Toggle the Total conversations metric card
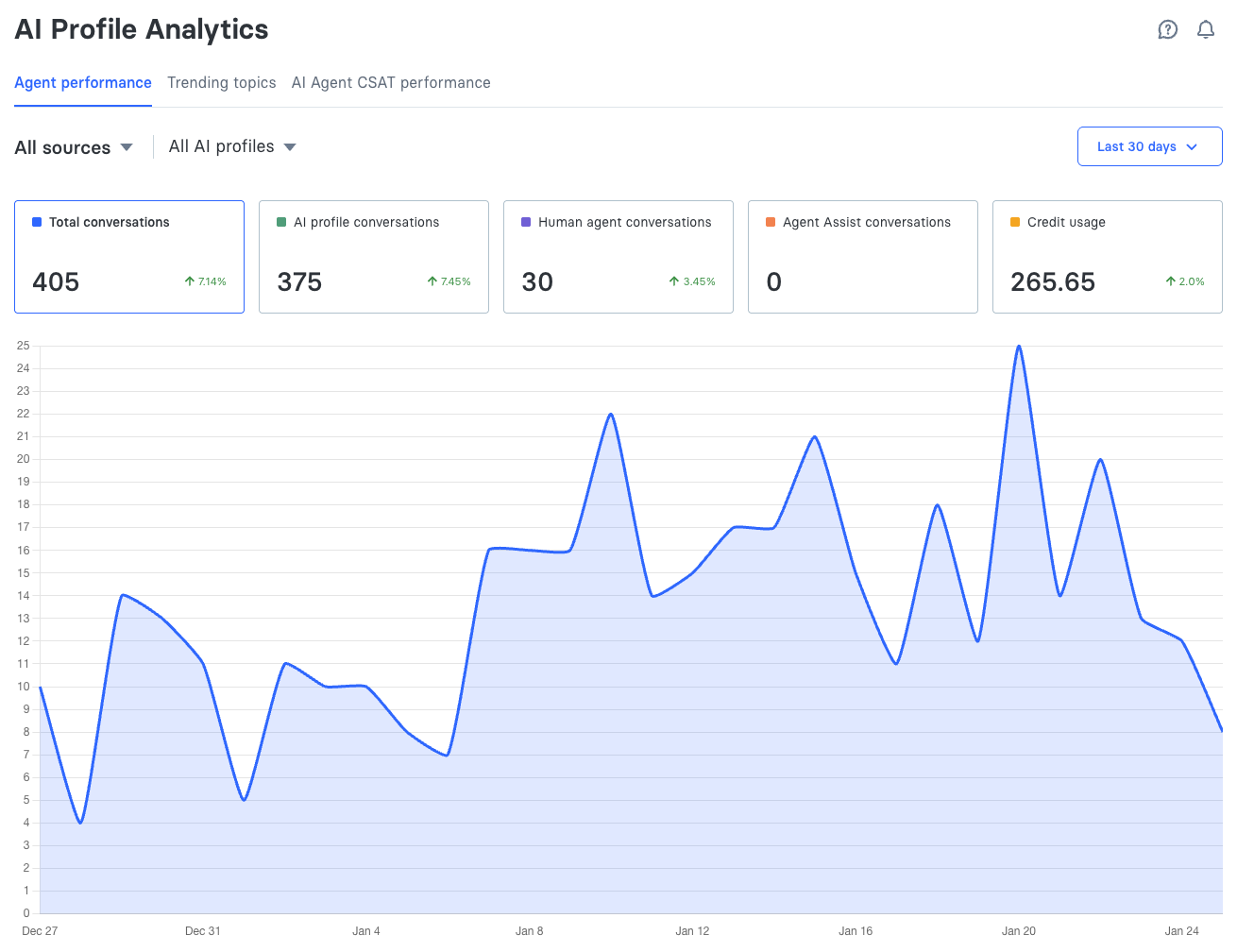The width and height of the screenshot is (1254, 952). [x=129, y=256]
